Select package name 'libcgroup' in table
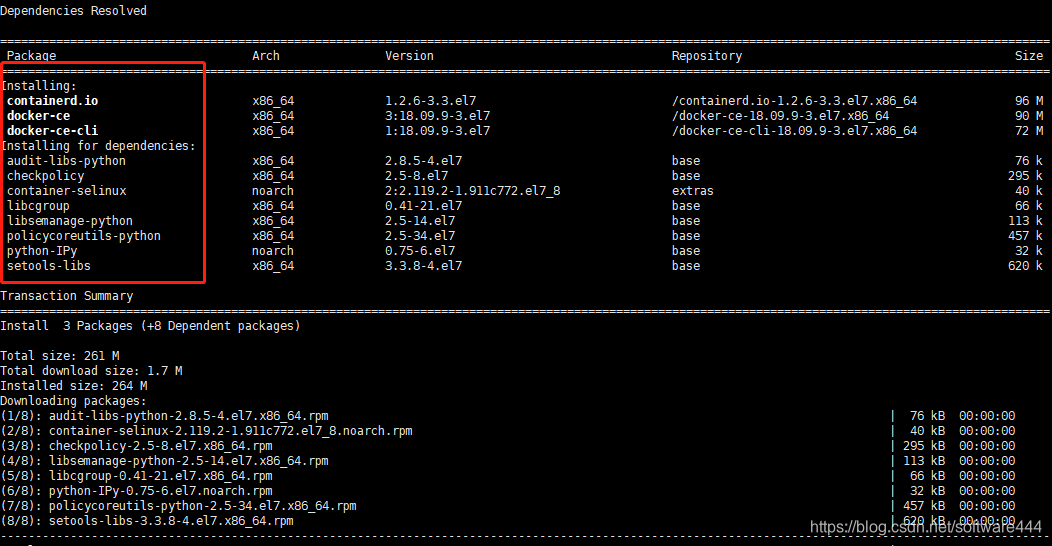This screenshot has height=546, width=1052. tap(38, 206)
